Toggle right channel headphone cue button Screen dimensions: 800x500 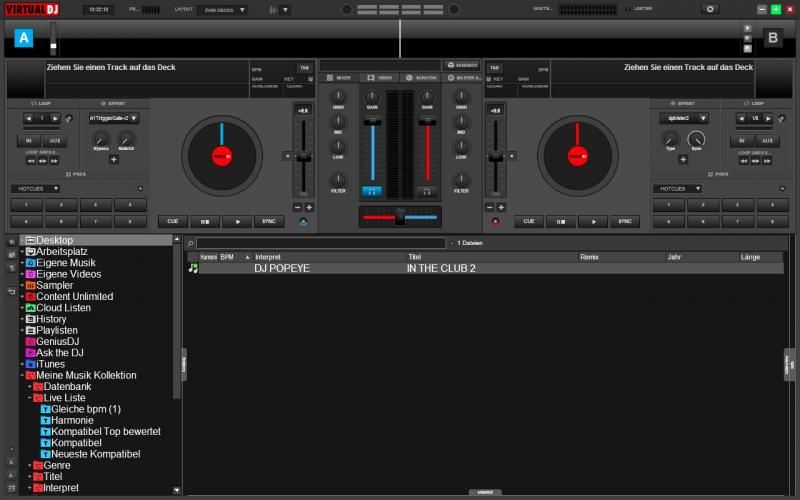click(x=427, y=192)
